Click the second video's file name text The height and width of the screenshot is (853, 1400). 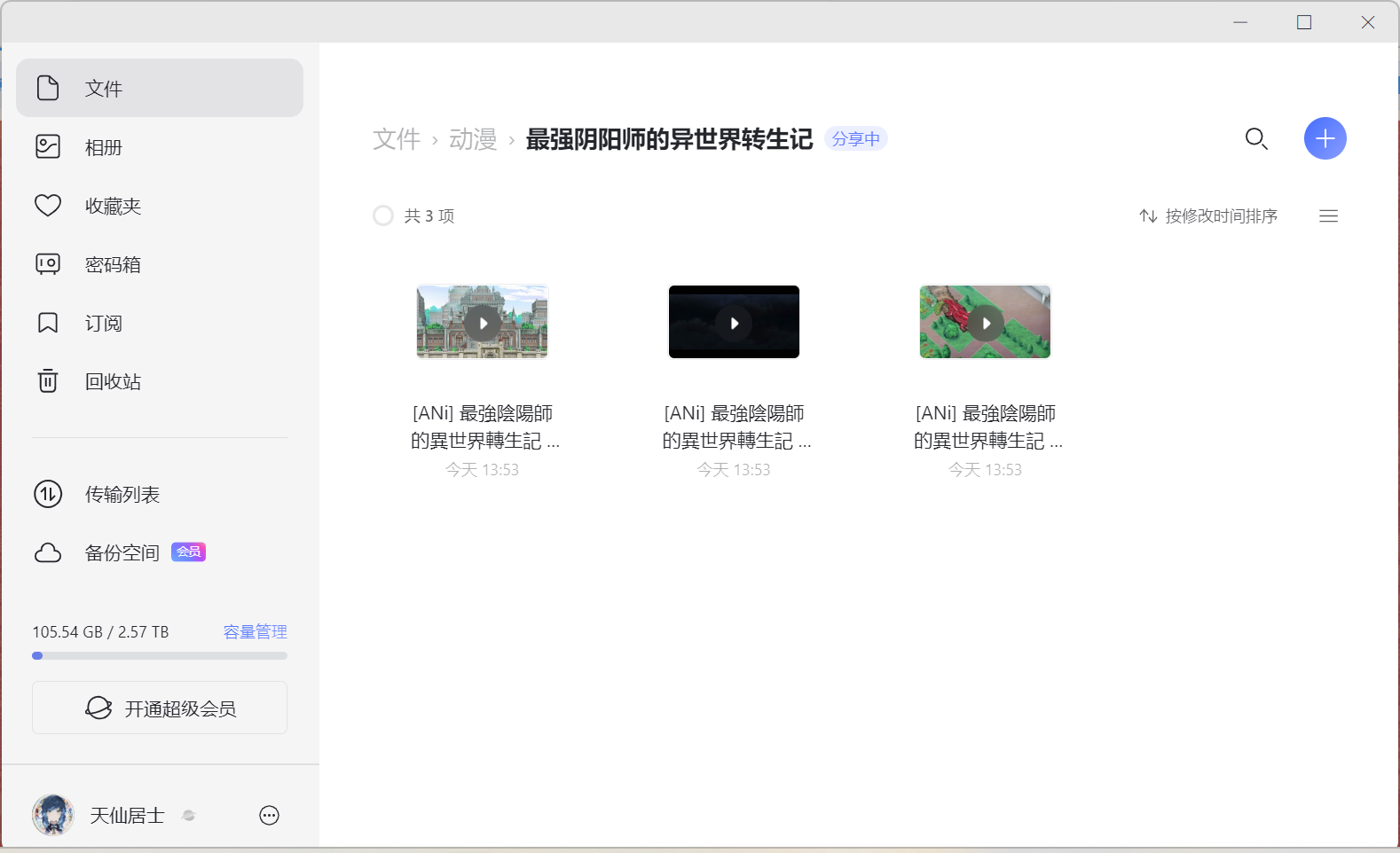(736, 426)
